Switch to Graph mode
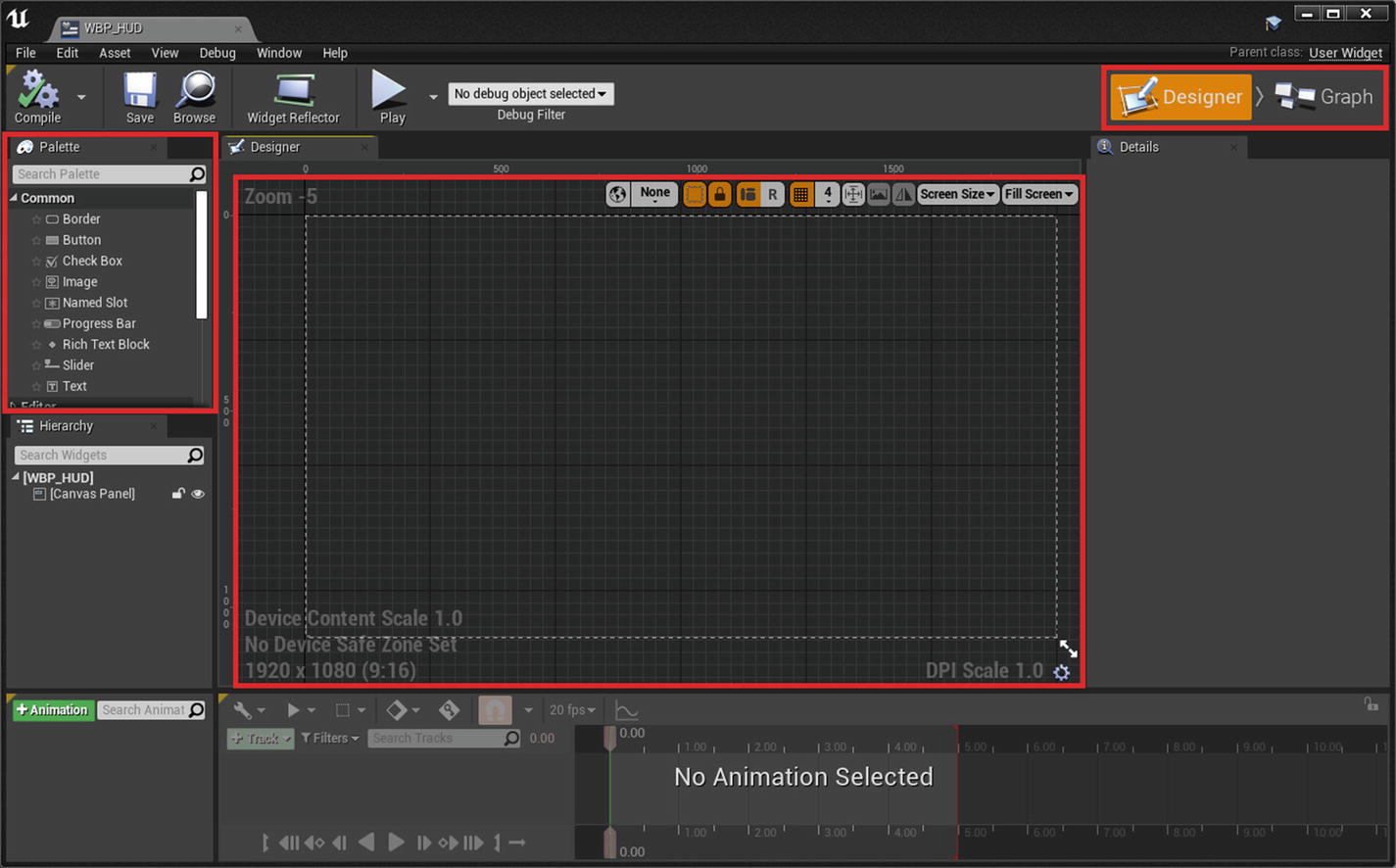Viewport: 1396px width, 868px height. click(1324, 97)
